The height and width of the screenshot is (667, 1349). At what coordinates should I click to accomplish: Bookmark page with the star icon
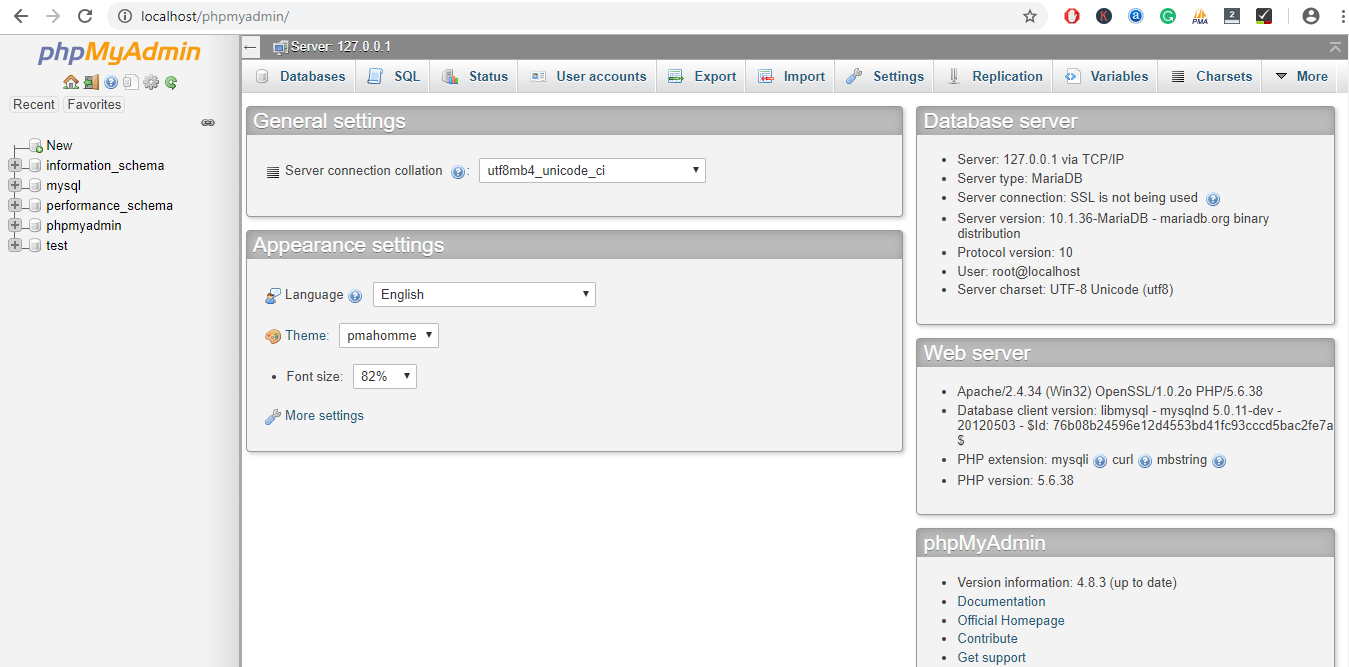pyautogui.click(x=1030, y=16)
